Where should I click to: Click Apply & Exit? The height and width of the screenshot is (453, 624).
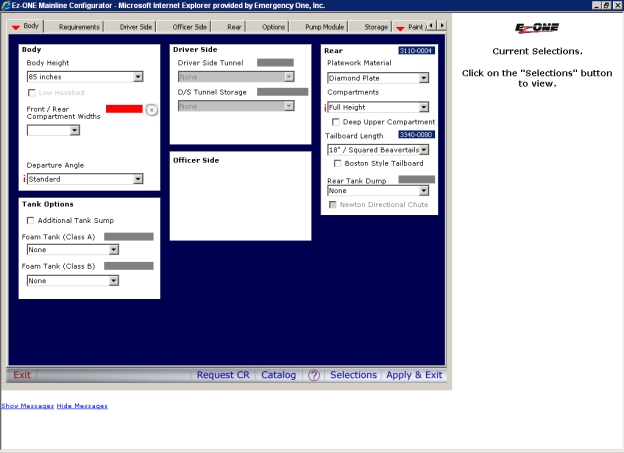click(x=414, y=375)
